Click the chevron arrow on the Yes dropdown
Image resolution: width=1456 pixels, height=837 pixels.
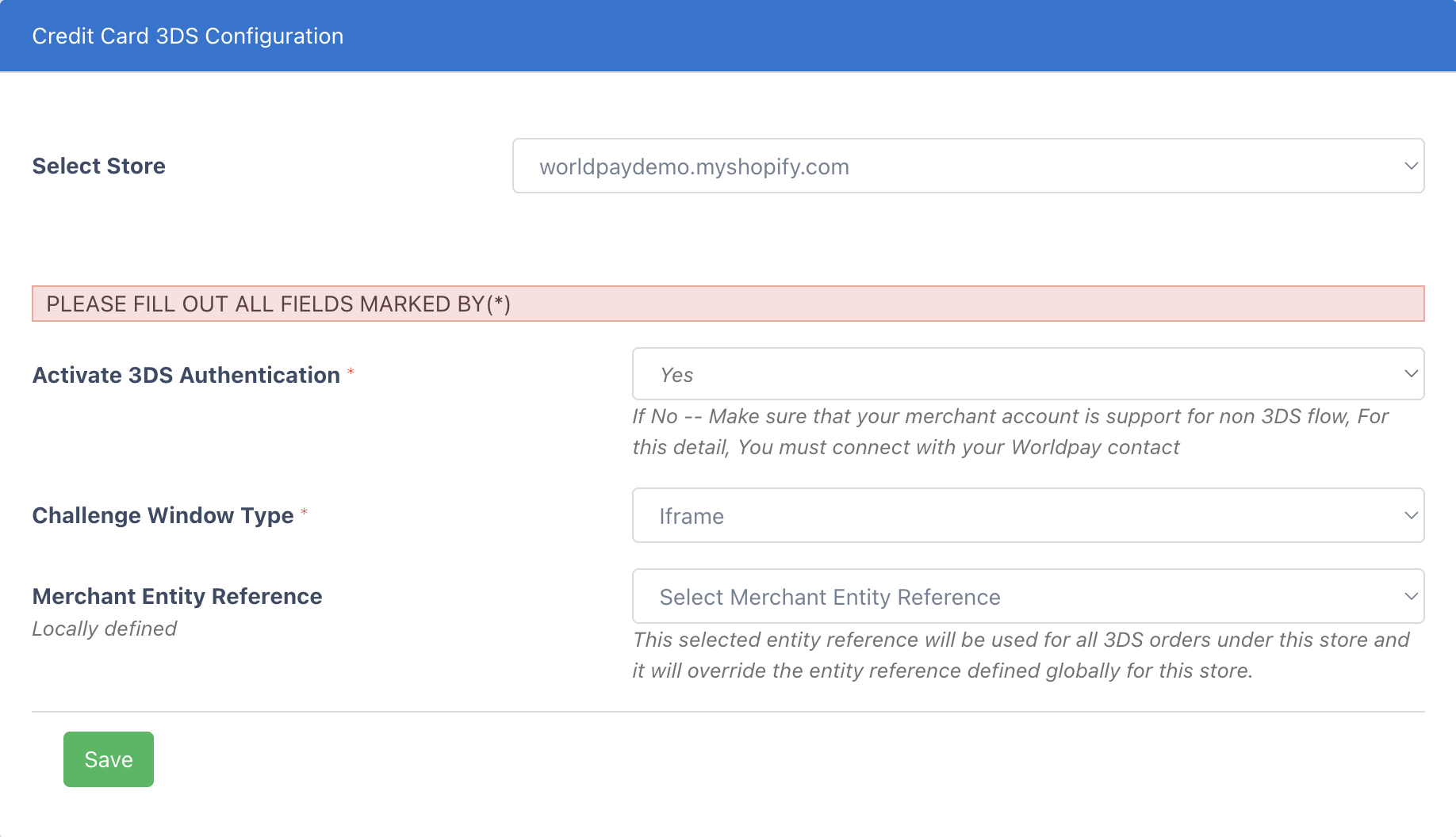1411,374
